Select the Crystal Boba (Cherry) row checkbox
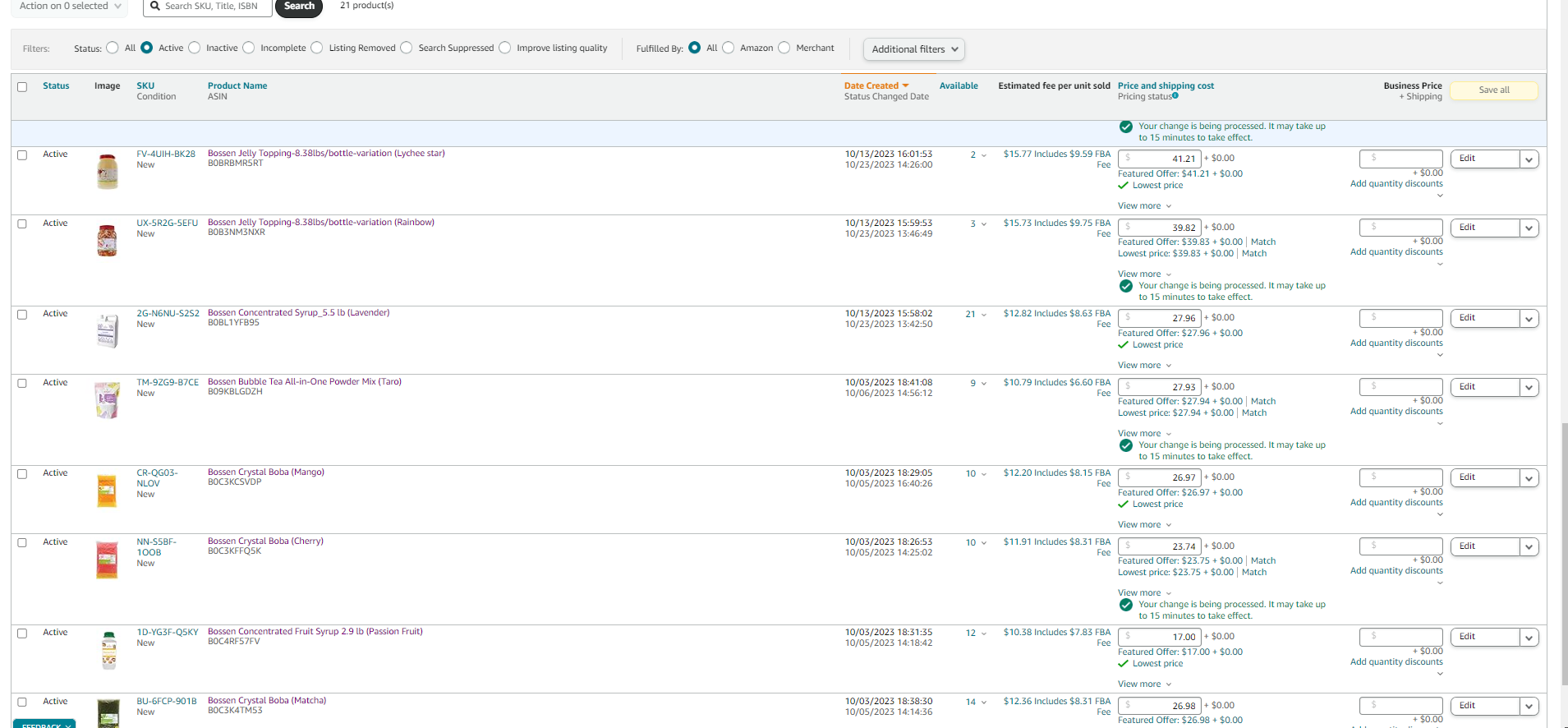This screenshot has width=1568, height=728. coord(22,543)
